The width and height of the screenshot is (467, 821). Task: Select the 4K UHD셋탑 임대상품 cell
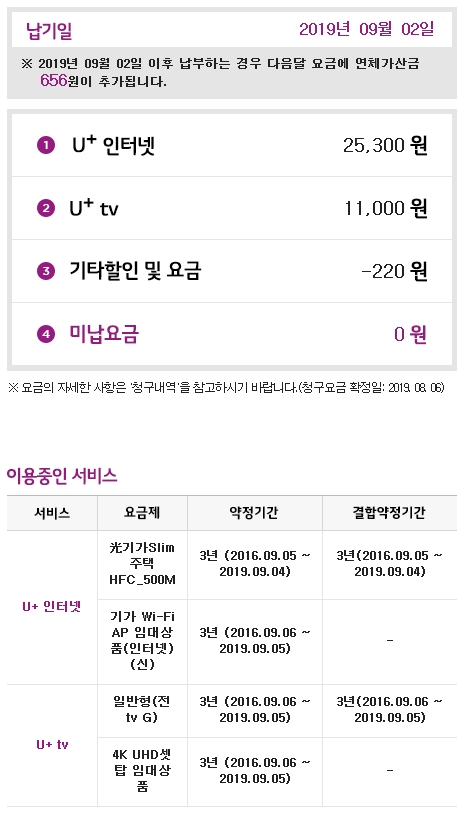(142, 771)
